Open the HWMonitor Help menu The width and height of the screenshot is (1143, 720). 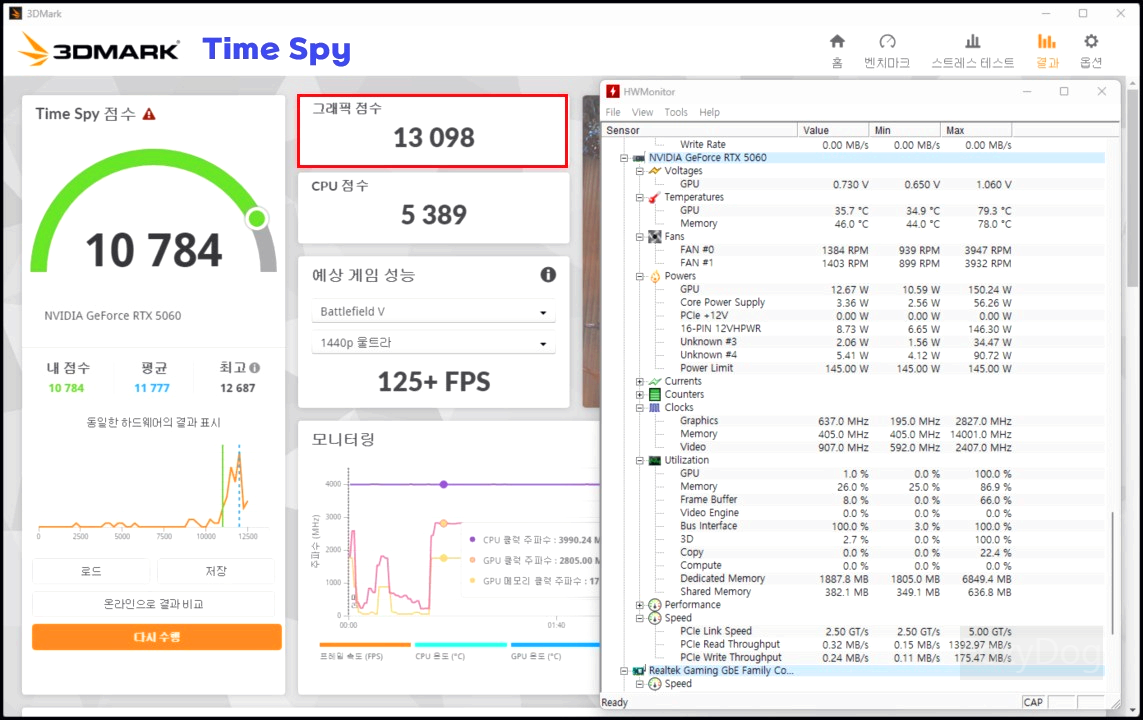tap(709, 112)
